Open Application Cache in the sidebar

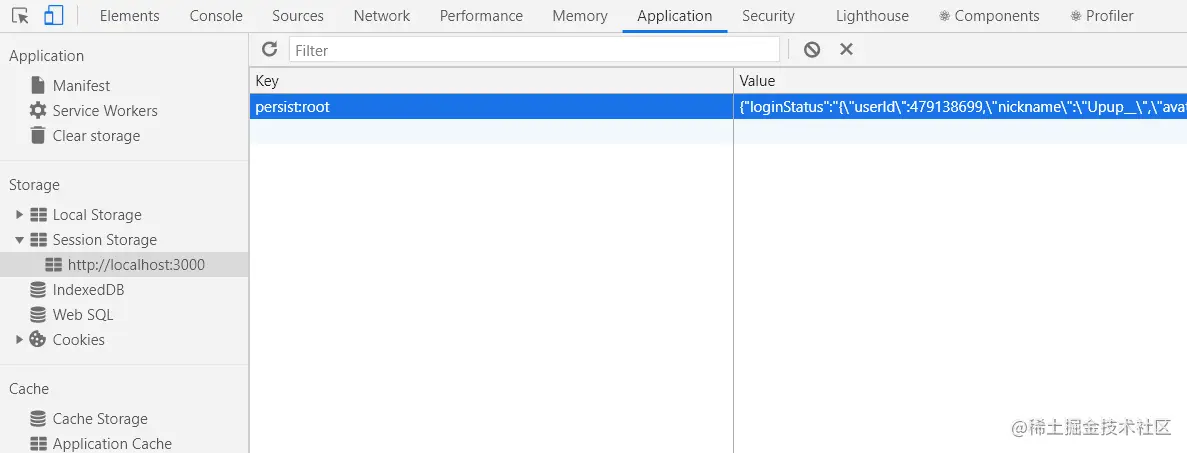[112, 444]
